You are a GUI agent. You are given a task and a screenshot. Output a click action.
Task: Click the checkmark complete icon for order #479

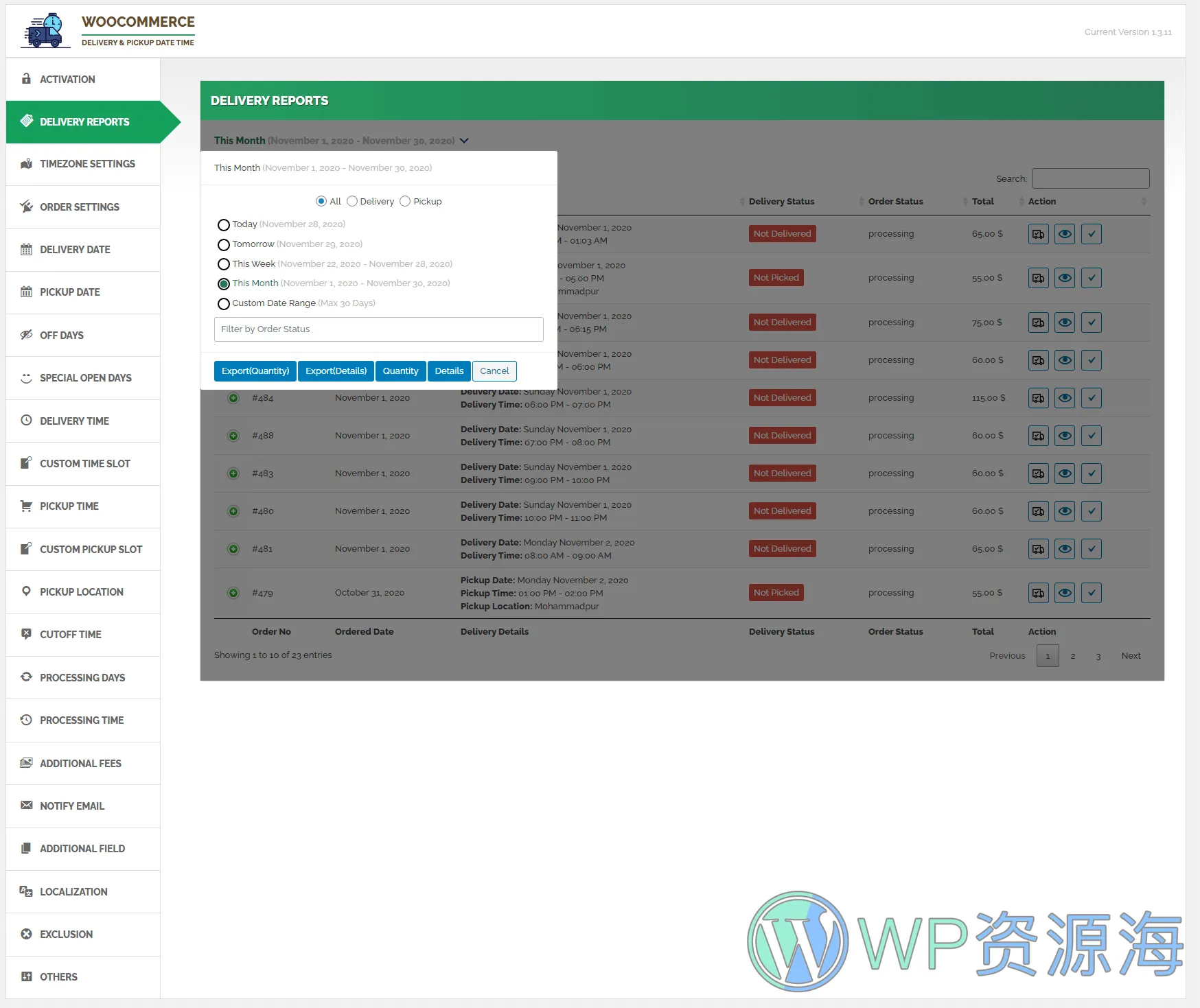(1091, 593)
